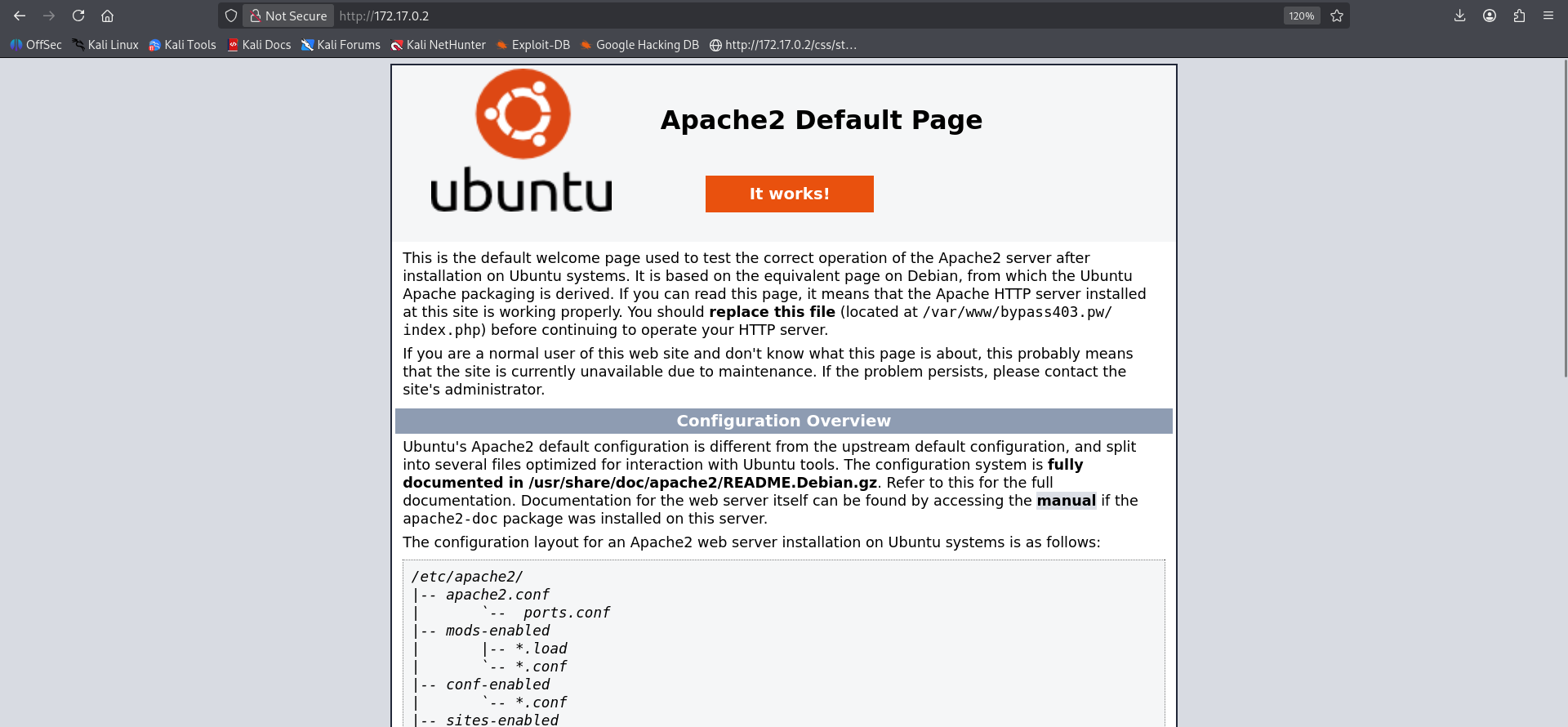Image resolution: width=1568 pixels, height=727 pixels.
Task: Open the Google Hacking DB bookmark
Action: pos(640,45)
